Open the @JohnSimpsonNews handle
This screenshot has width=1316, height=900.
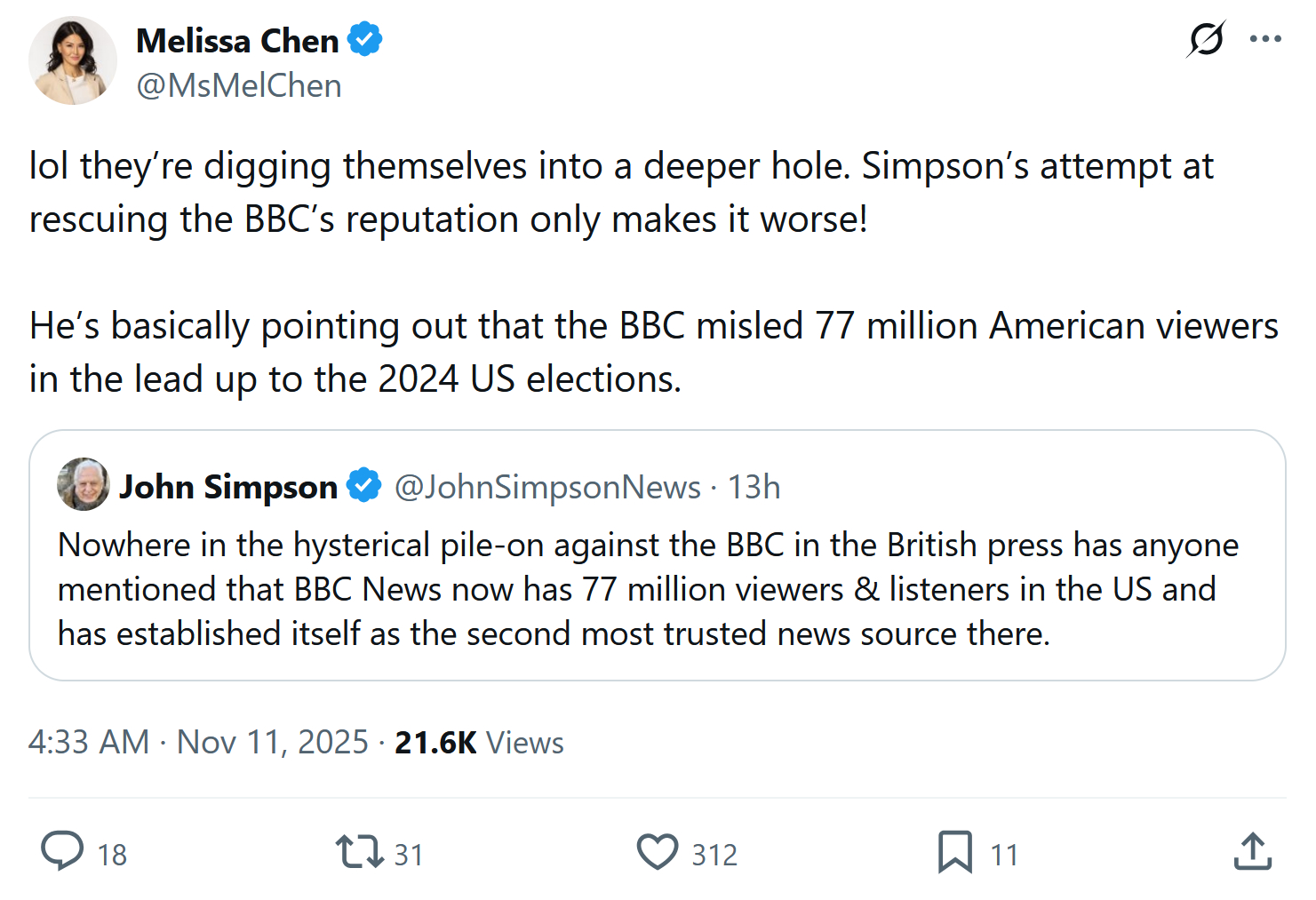click(547, 487)
